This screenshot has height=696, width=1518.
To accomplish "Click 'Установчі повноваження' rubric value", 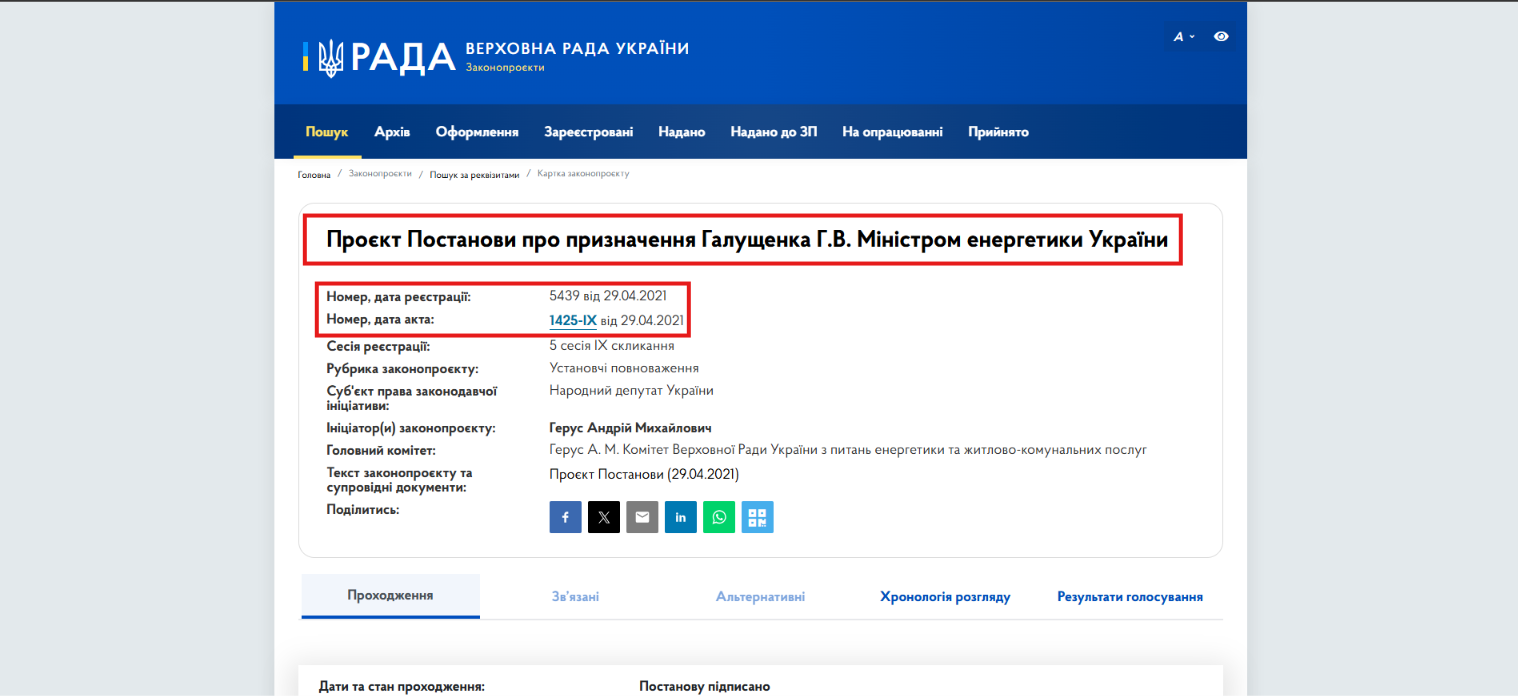I will point(624,368).
